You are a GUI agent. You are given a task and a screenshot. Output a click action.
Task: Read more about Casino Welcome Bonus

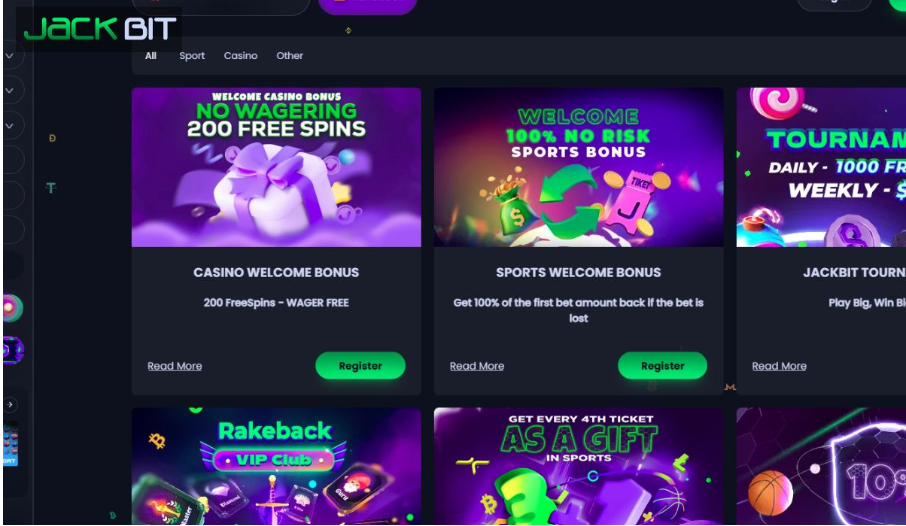click(x=174, y=366)
